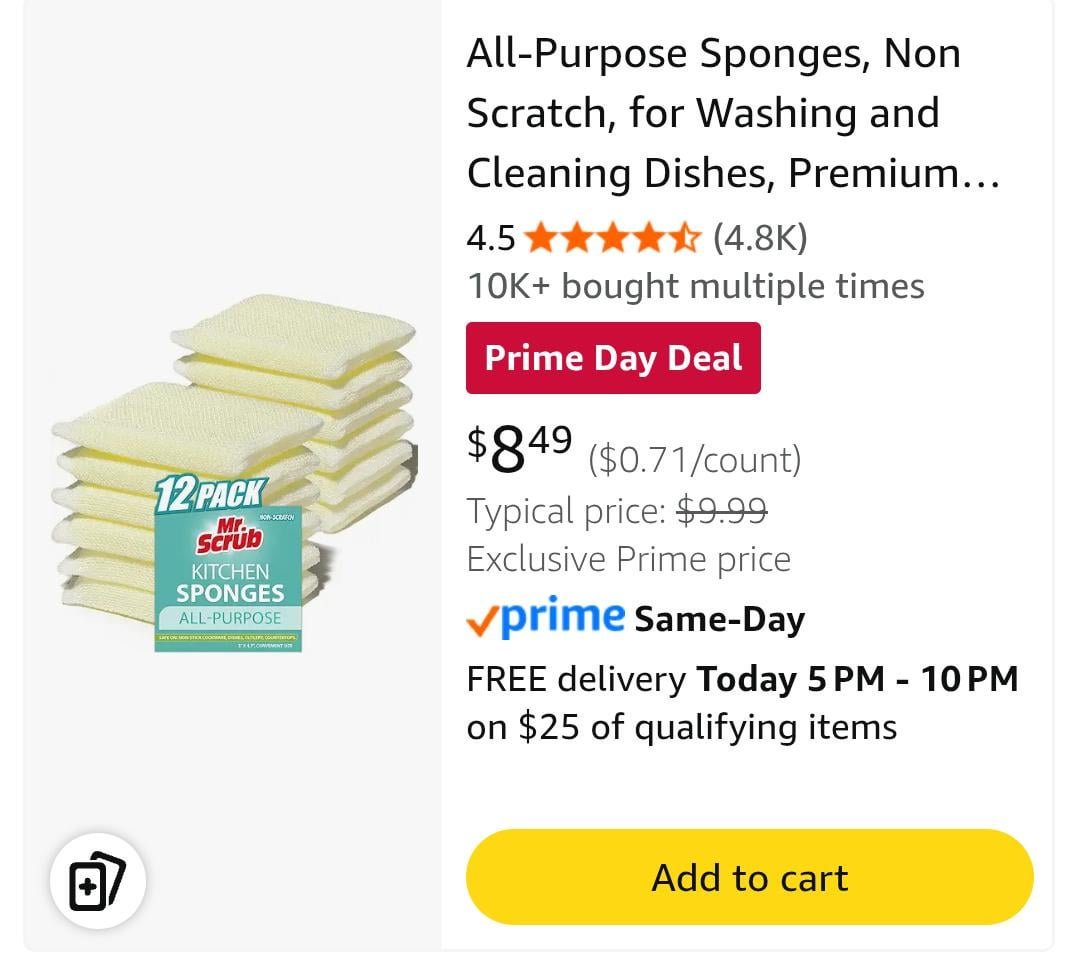1079x960 pixels.
Task: Open the 4.8K reviews count
Action: [759, 238]
